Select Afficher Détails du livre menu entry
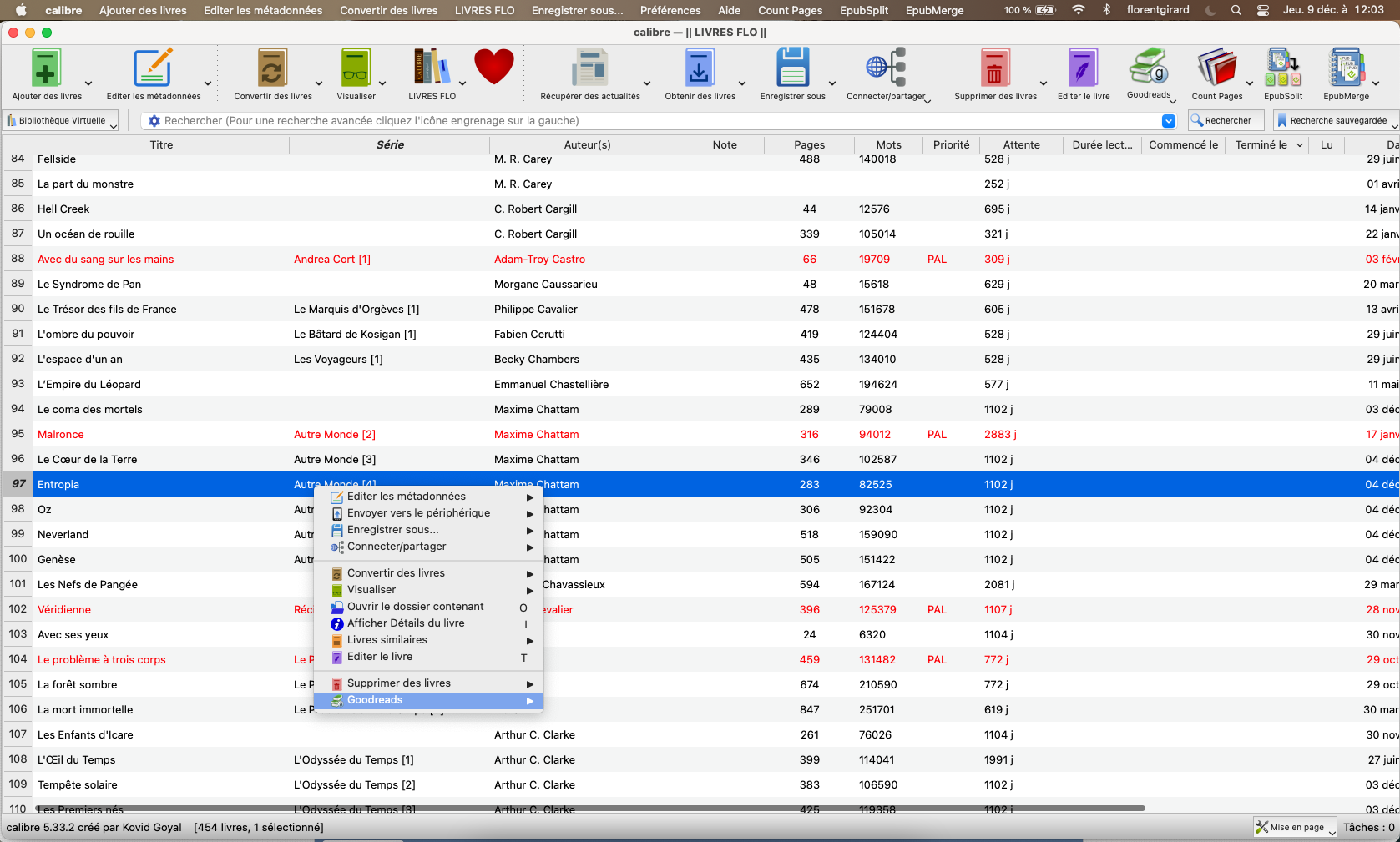1400x842 pixels. [428, 623]
